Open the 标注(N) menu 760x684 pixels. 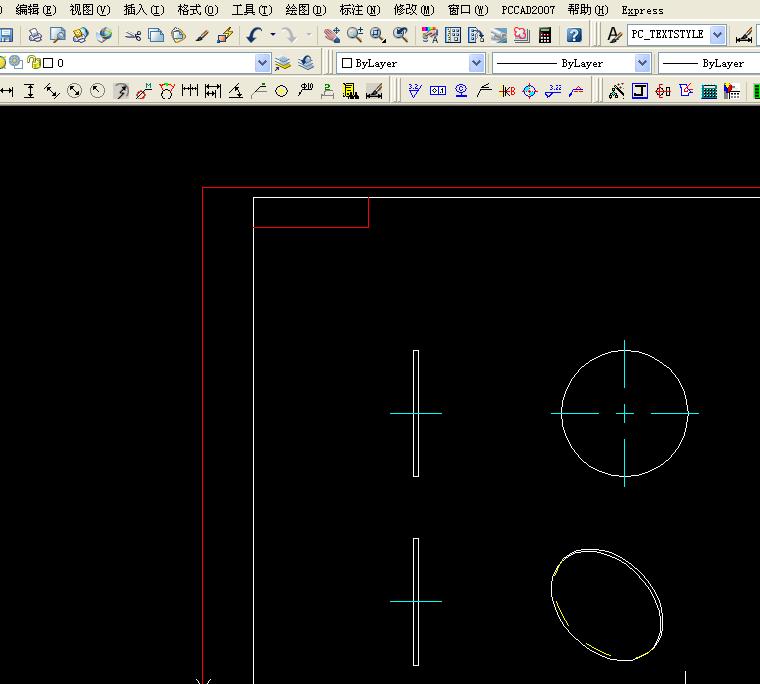[360, 10]
